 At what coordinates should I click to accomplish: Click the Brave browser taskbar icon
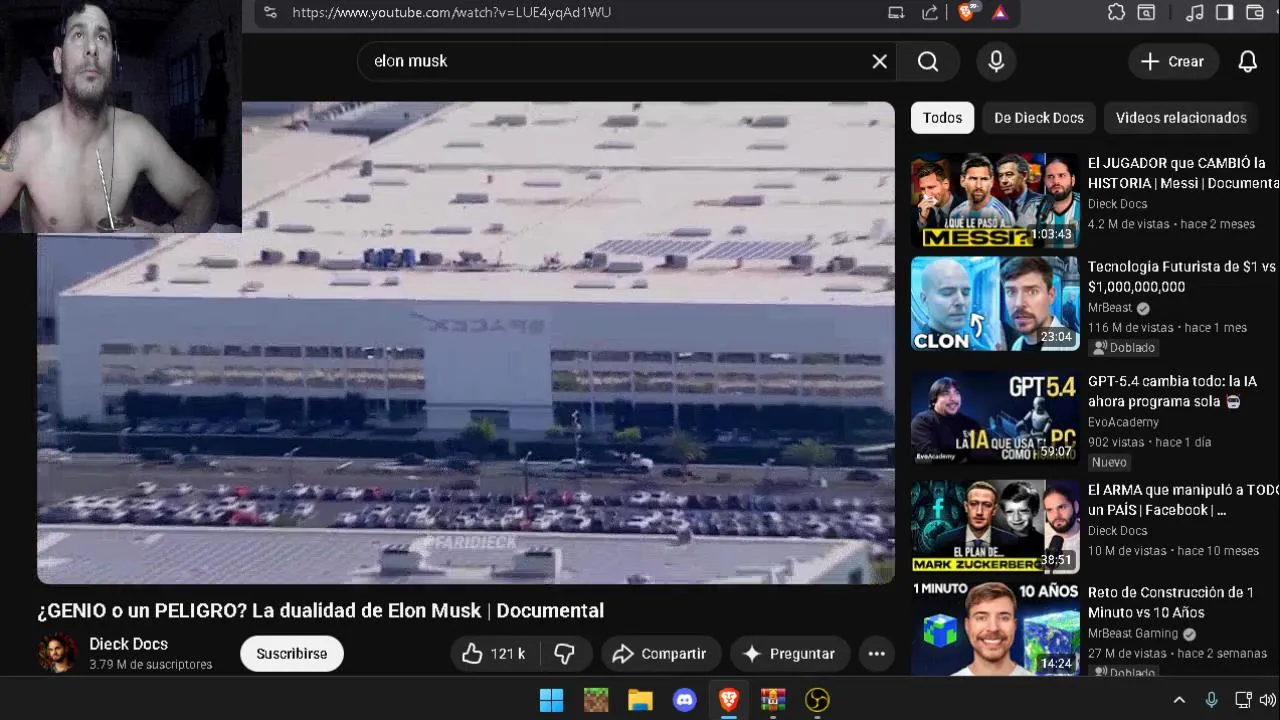click(729, 700)
